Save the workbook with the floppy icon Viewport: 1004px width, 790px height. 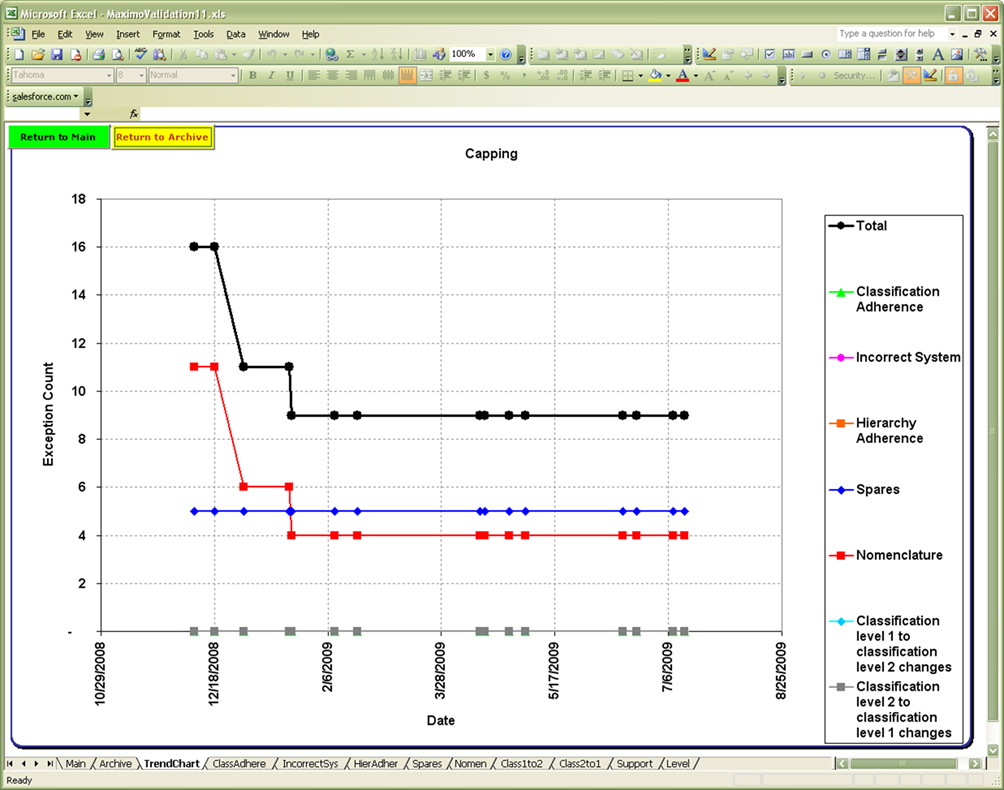coord(56,54)
